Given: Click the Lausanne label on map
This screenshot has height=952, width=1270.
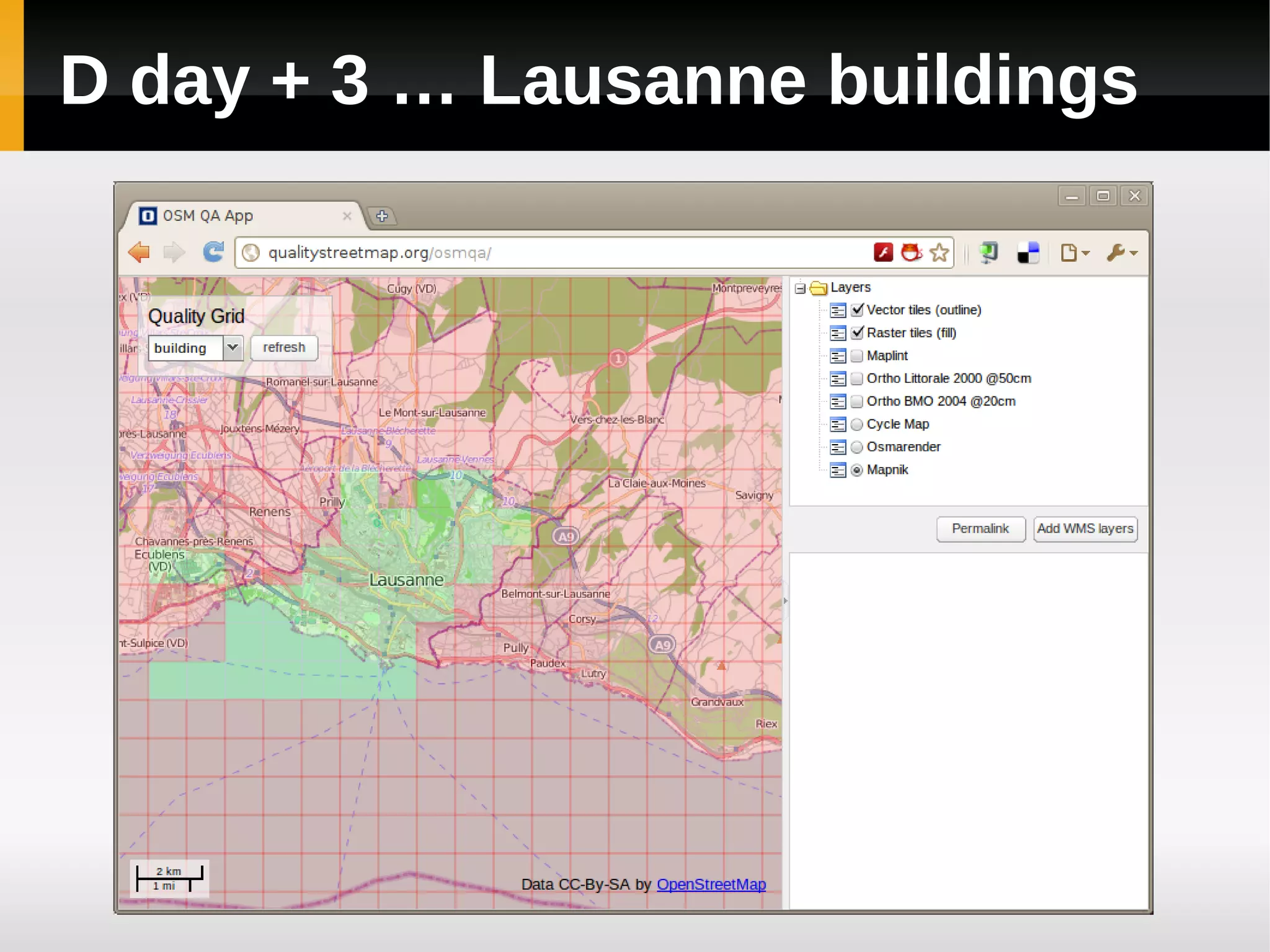Looking at the screenshot, I should 406,580.
